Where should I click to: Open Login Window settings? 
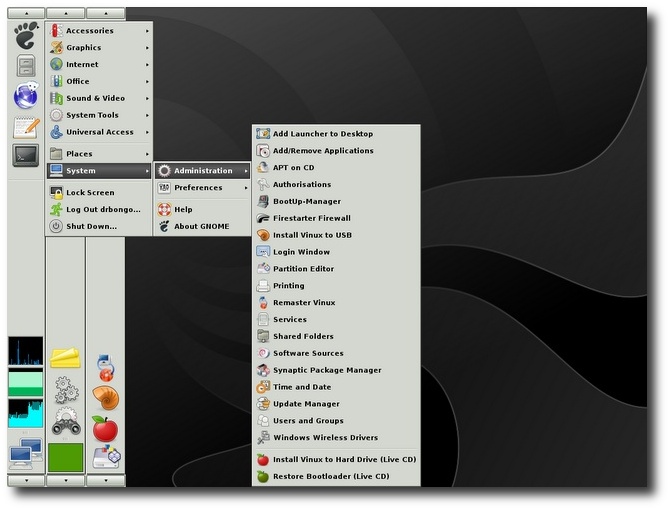coord(336,252)
